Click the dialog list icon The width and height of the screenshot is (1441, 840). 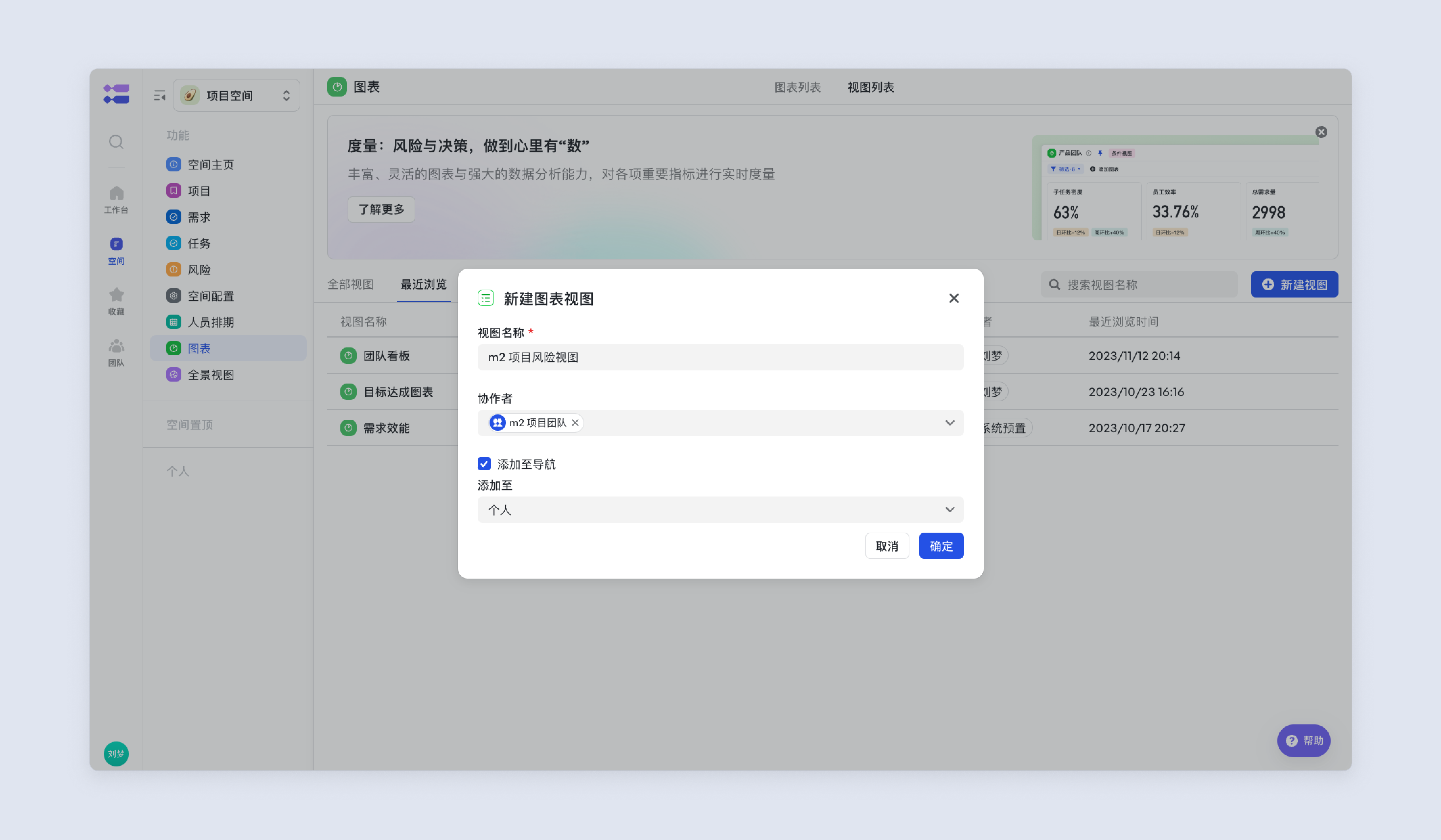pos(486,298)
